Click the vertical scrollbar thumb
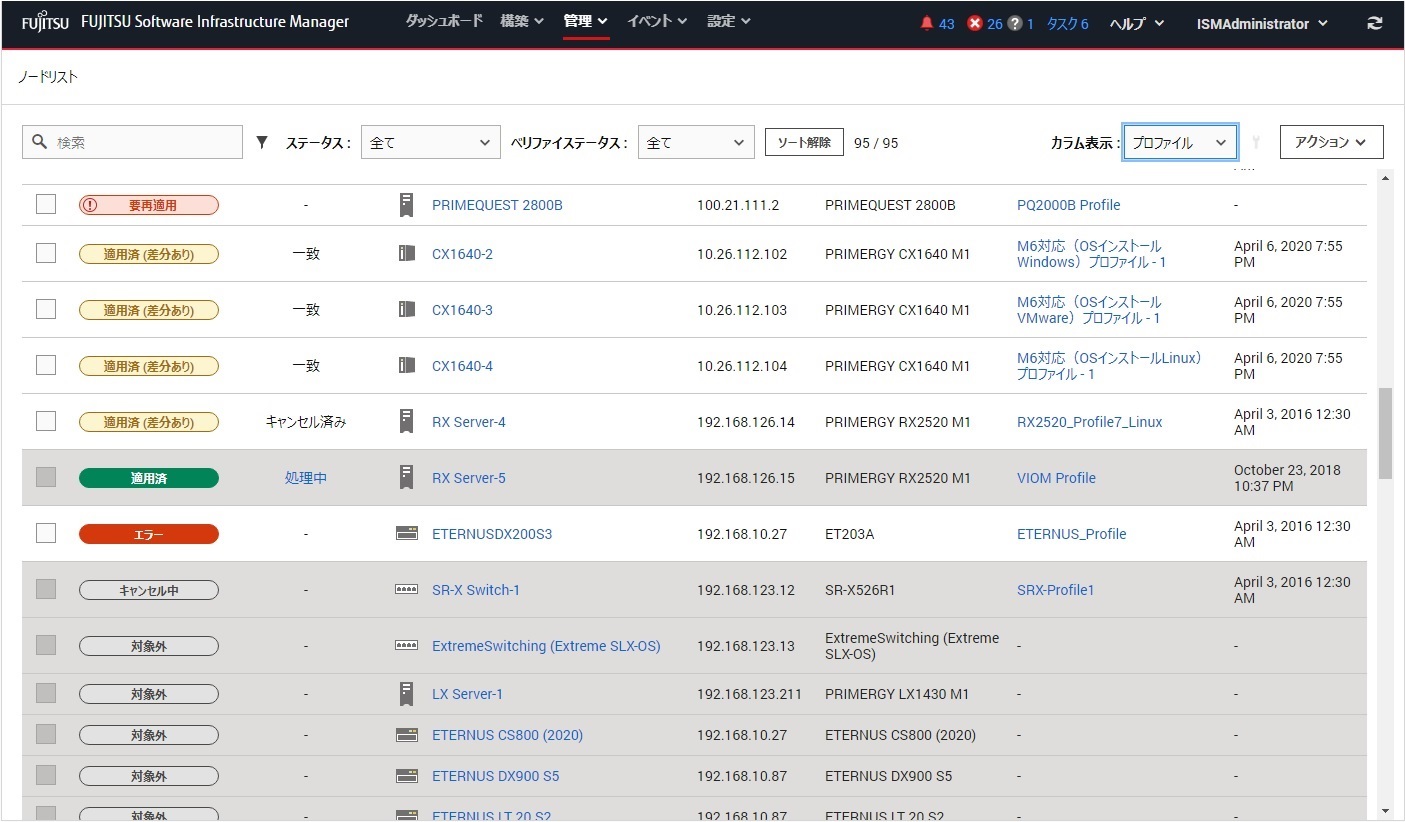This screenshot has height=822, width=1405. 1385,432
